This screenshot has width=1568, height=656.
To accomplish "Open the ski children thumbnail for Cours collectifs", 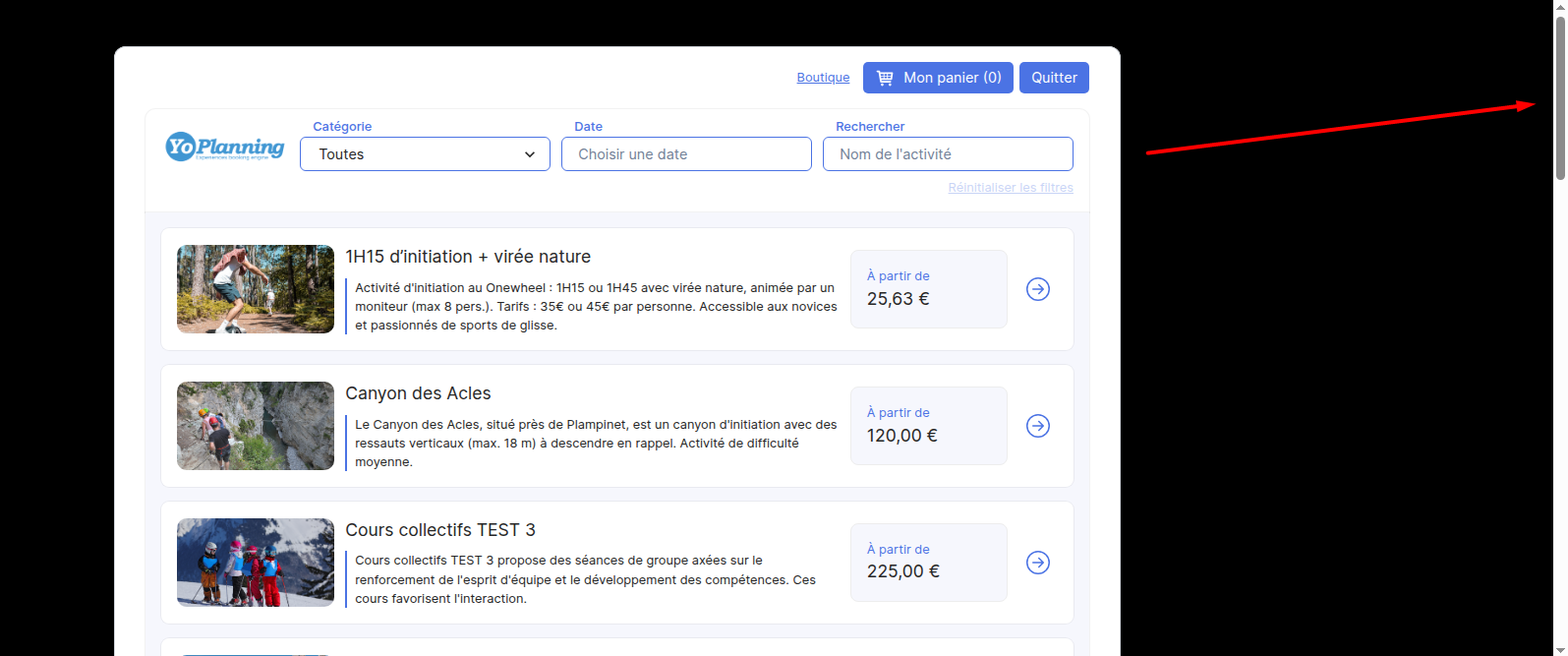I will point(256,563).
